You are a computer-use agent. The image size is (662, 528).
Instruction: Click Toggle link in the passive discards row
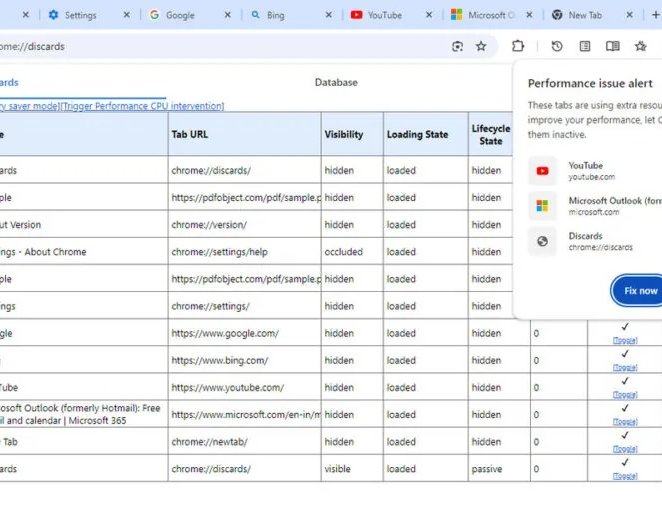click(x=625, y=476)
